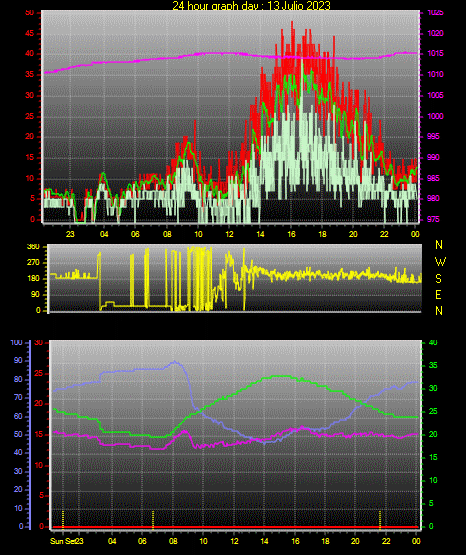Image resolution: width=466 pixels, height=555 pixels.
Task: Click the W compass letter beside direction graph
Action: point(440,262)
